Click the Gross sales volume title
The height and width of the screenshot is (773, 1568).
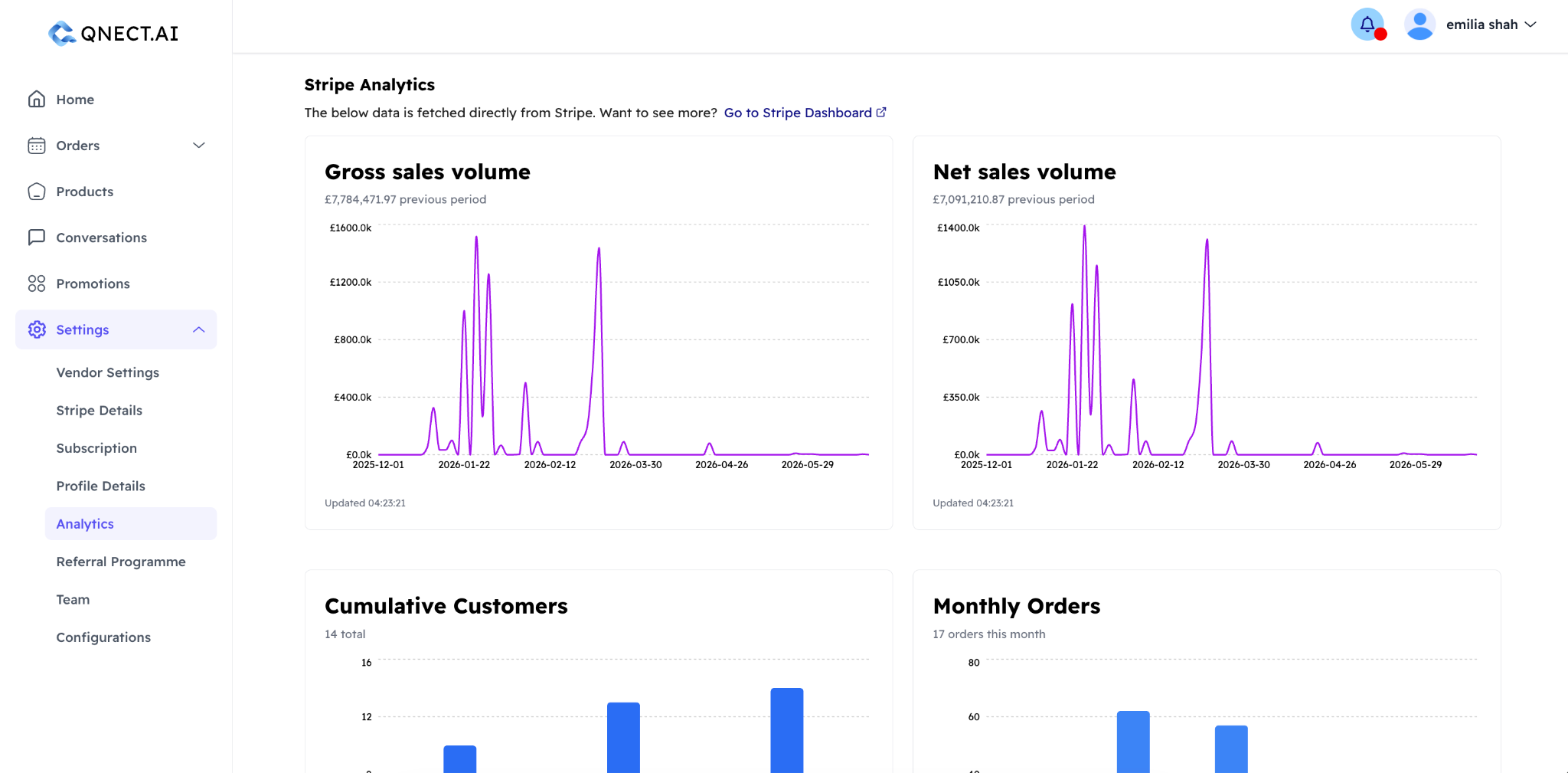[x=427, y=172]
